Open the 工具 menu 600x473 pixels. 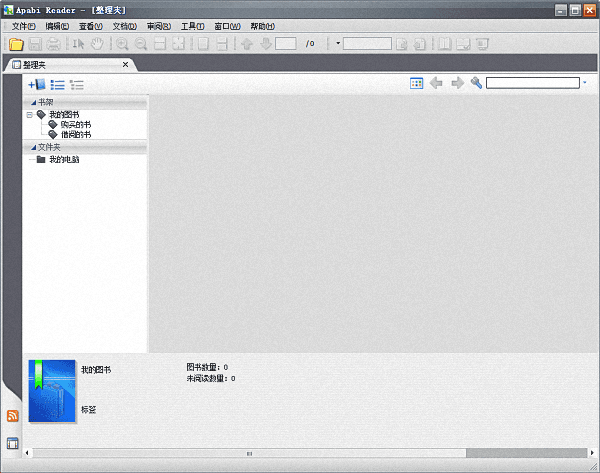[192, 26]
